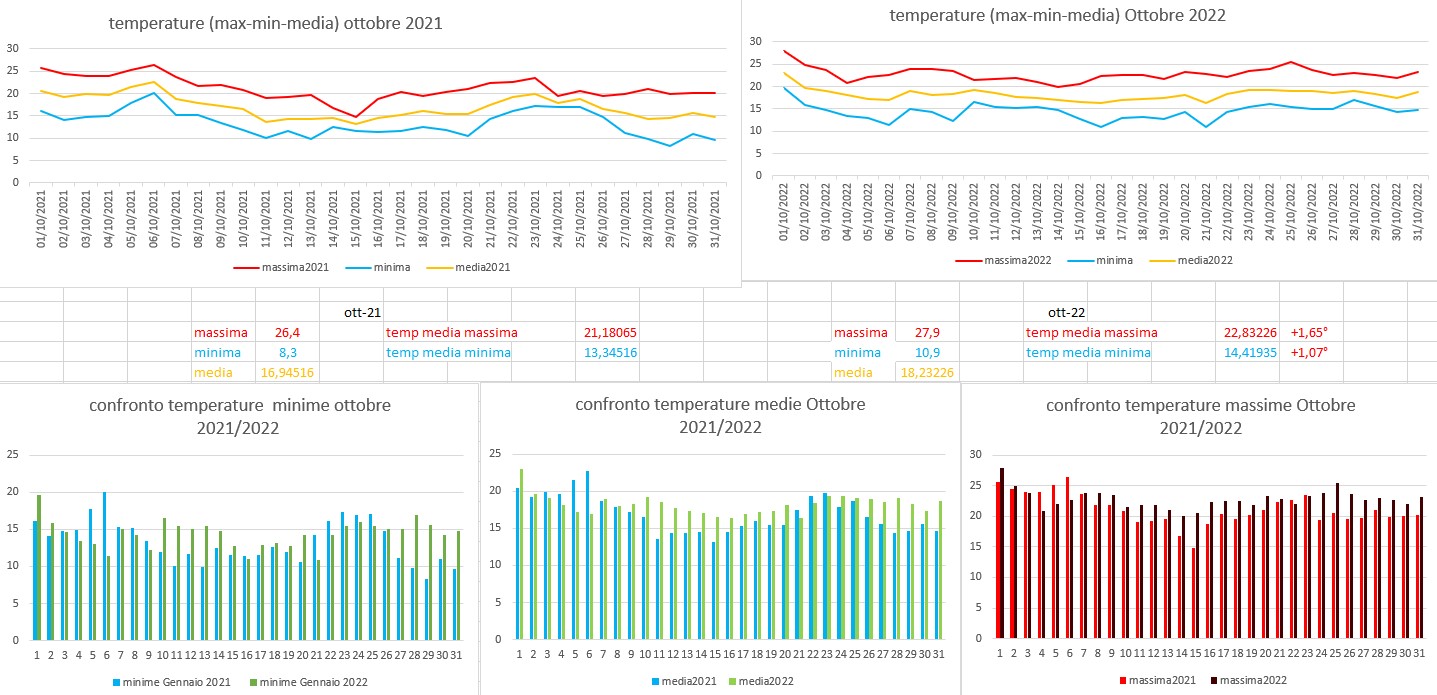
Task: Click the 'confronto temperature medie Ottobre 2021/2022' title
Action: pyautogui.click(x=720, y=416)
